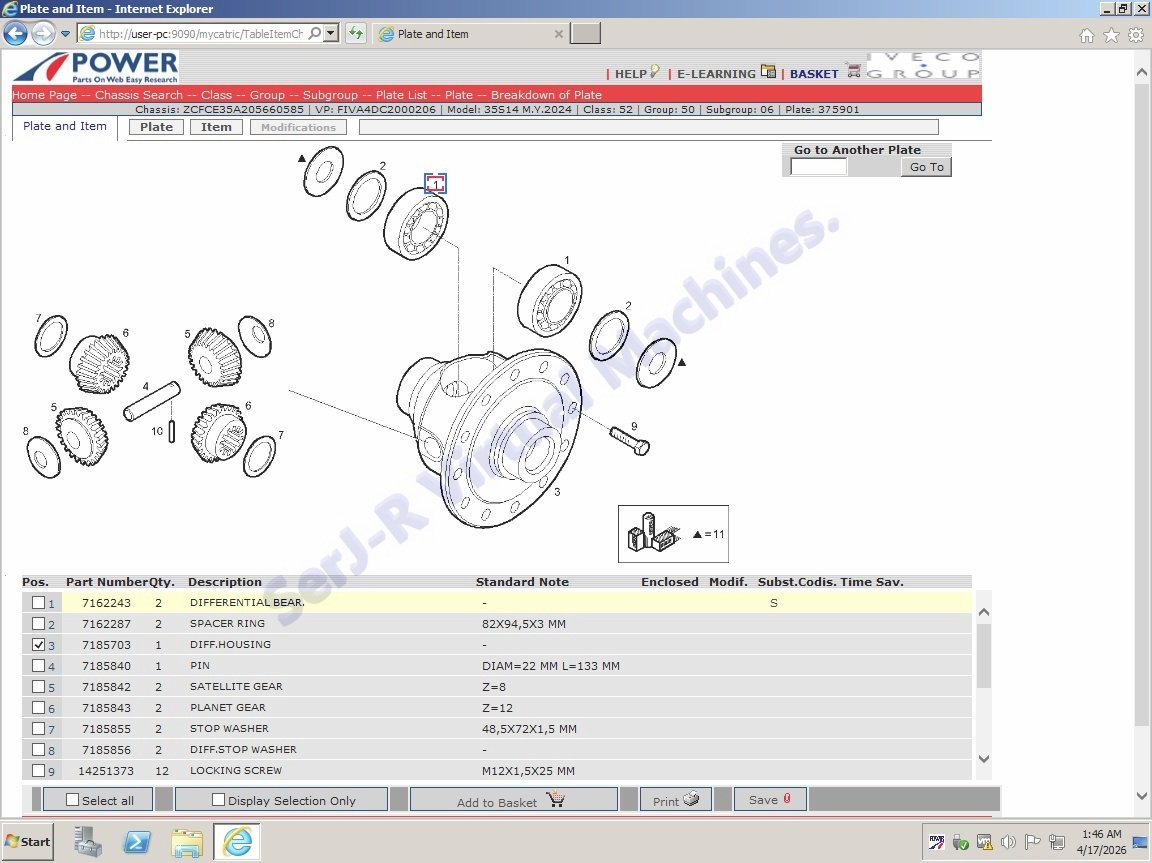This screenshot has height=863, width=1152.
Task: Open the recent pages dropdown arrow
Action: coord(65,34)
